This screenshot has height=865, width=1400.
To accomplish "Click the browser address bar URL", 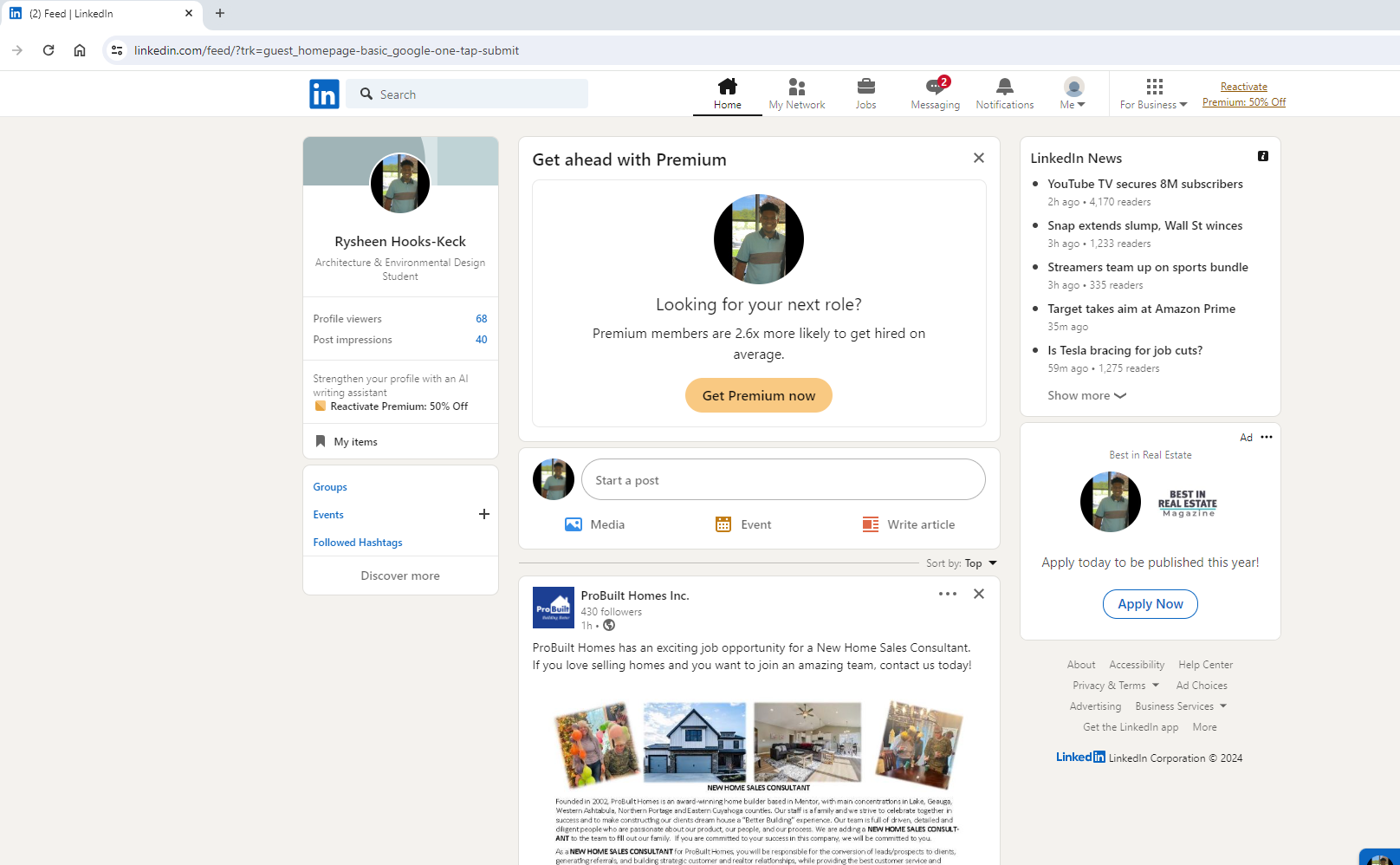I will [327, 50].
